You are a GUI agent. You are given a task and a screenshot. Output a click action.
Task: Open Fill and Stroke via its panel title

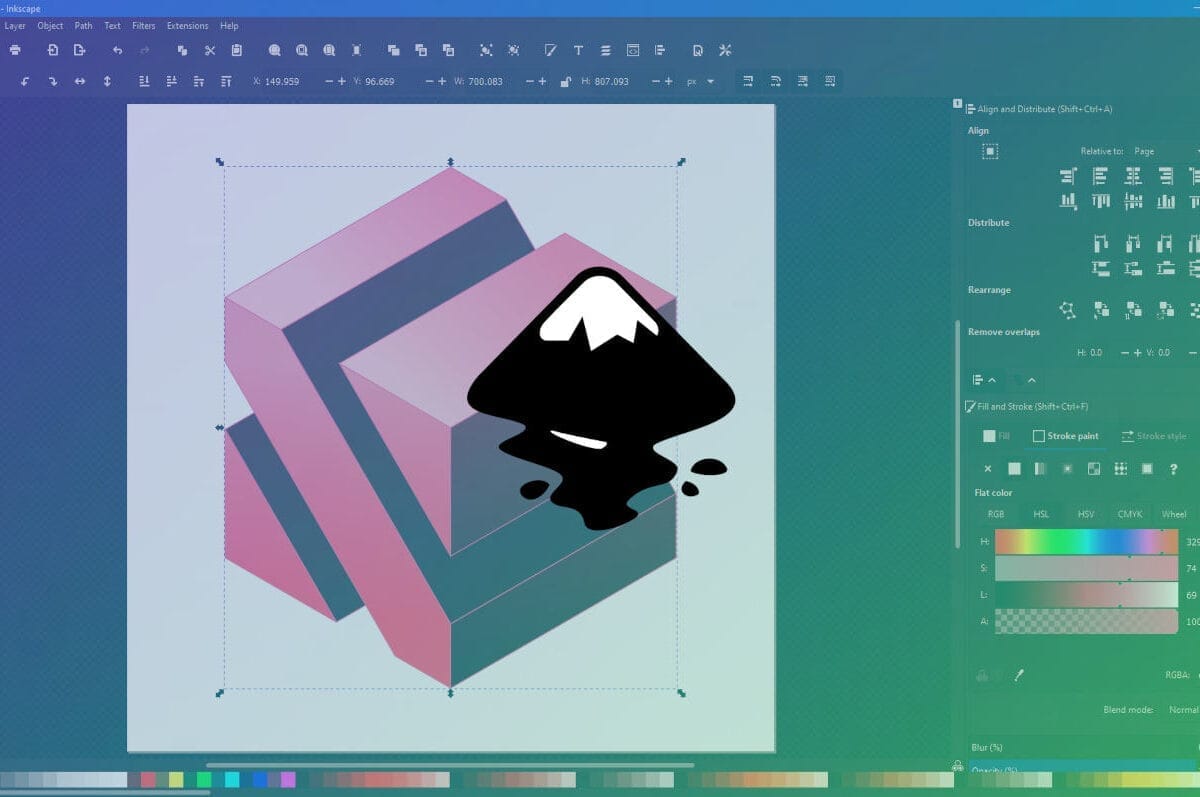(x=1030, y=406)
